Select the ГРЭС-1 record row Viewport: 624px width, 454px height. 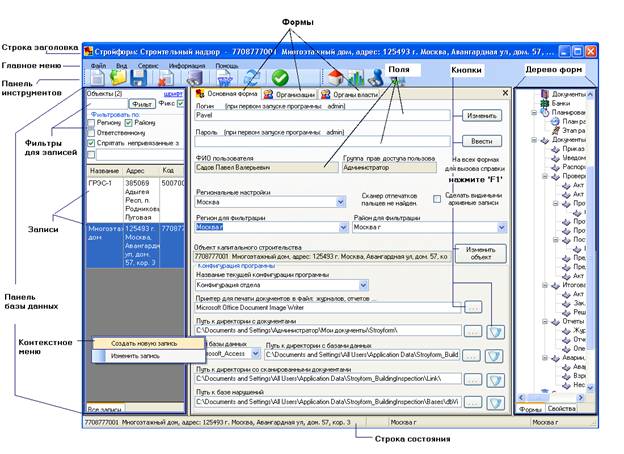[x=135, y=200]
